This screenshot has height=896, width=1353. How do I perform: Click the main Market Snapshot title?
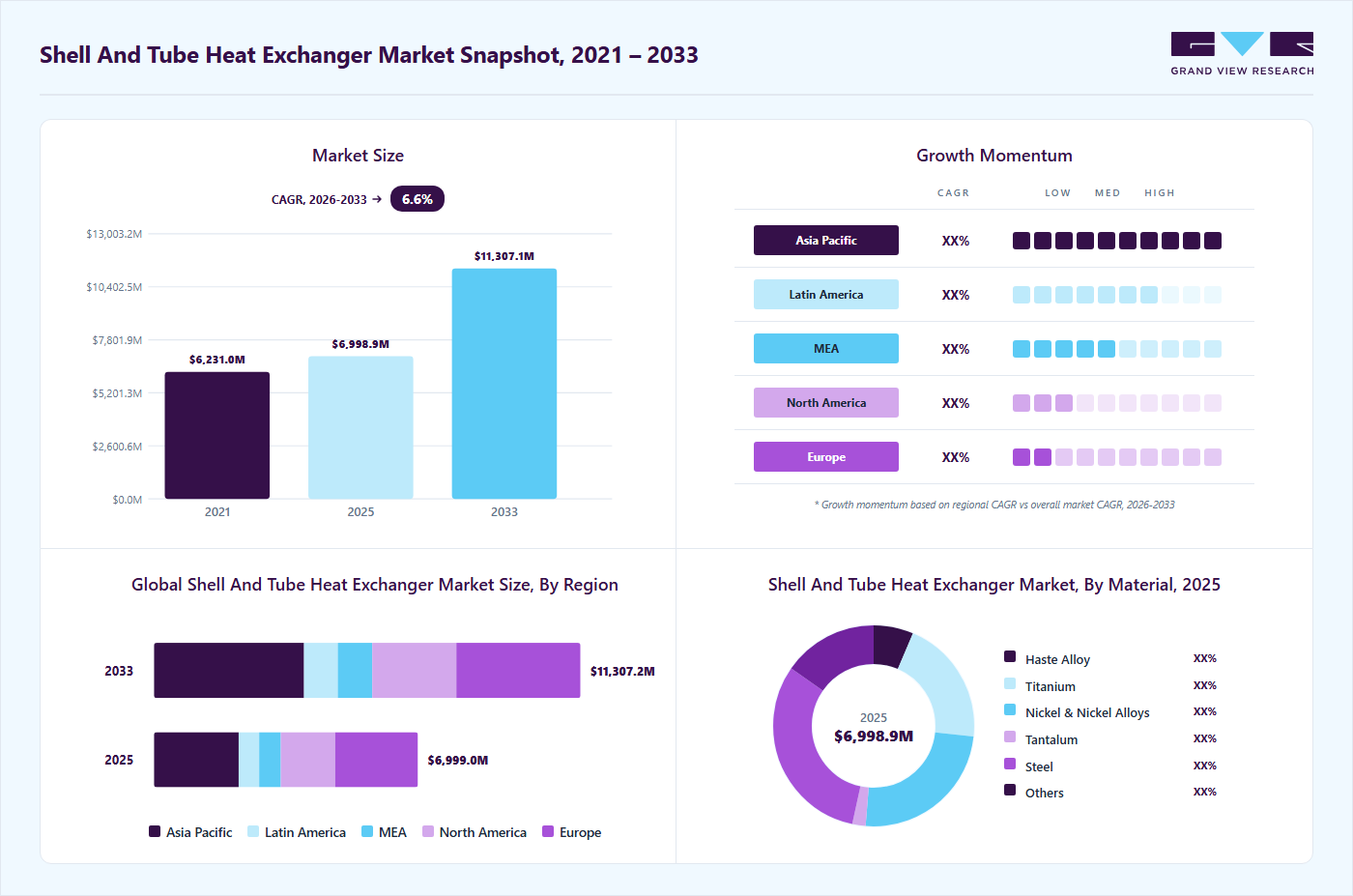[369, 55]
